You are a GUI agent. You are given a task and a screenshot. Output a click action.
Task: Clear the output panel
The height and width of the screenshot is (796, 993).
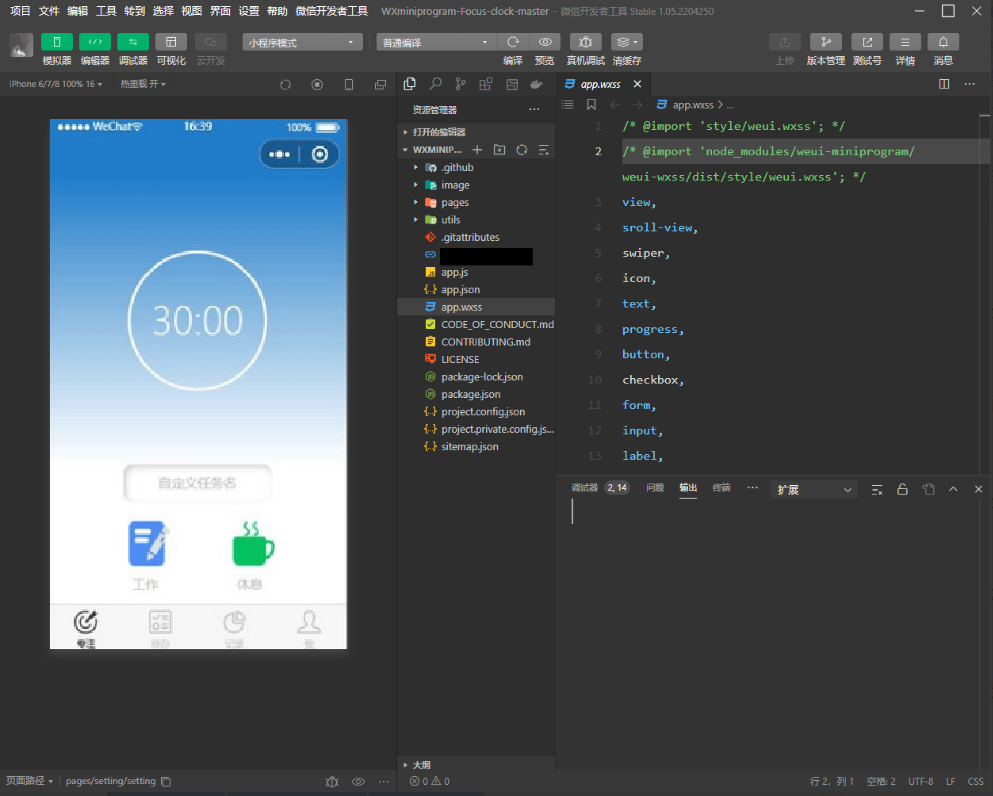[x=877, y=490]
